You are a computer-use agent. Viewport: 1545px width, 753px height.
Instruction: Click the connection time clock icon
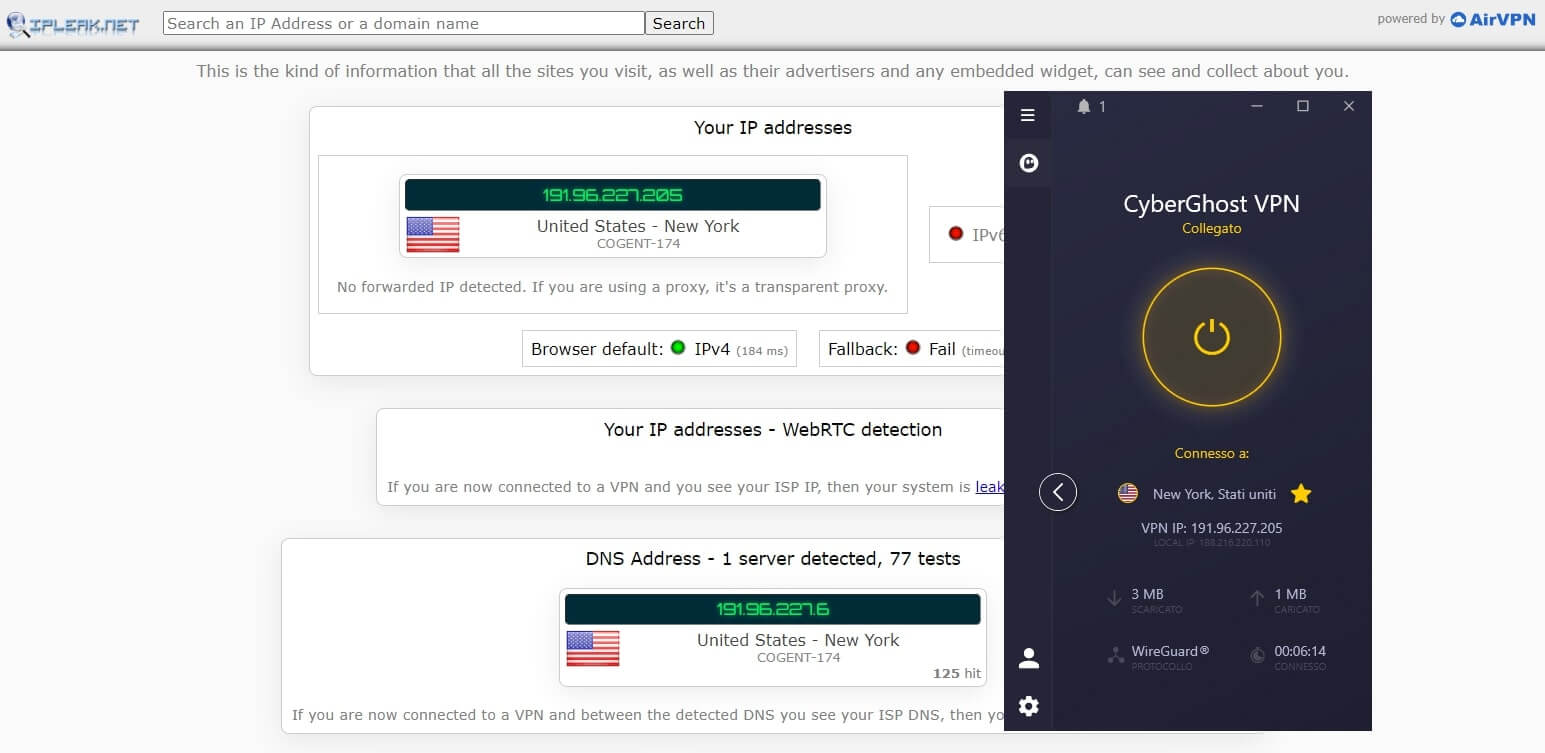[1258, 656]
